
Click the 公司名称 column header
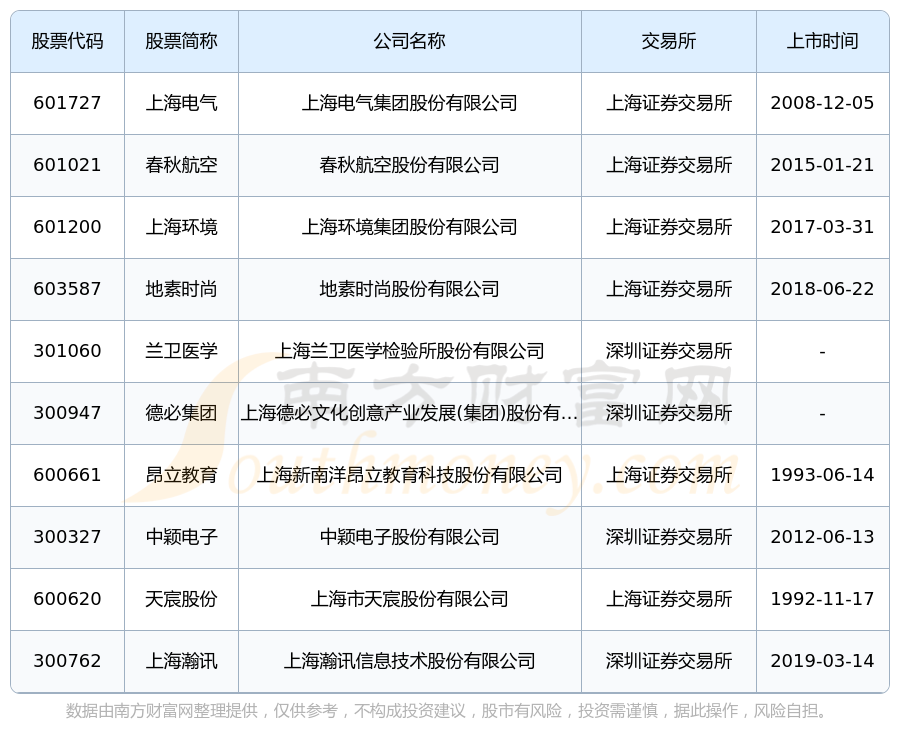pos(410,41)
